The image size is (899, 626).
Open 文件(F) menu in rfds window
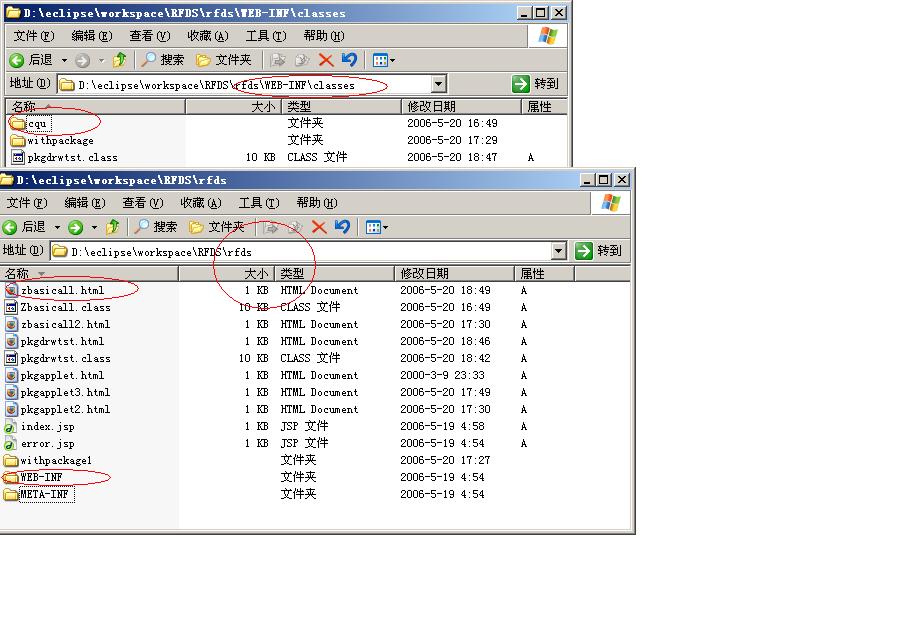27,203
